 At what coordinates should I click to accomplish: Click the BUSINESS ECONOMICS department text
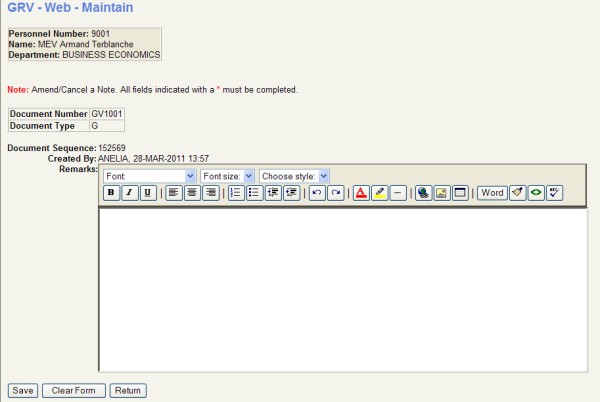[111, 55]
